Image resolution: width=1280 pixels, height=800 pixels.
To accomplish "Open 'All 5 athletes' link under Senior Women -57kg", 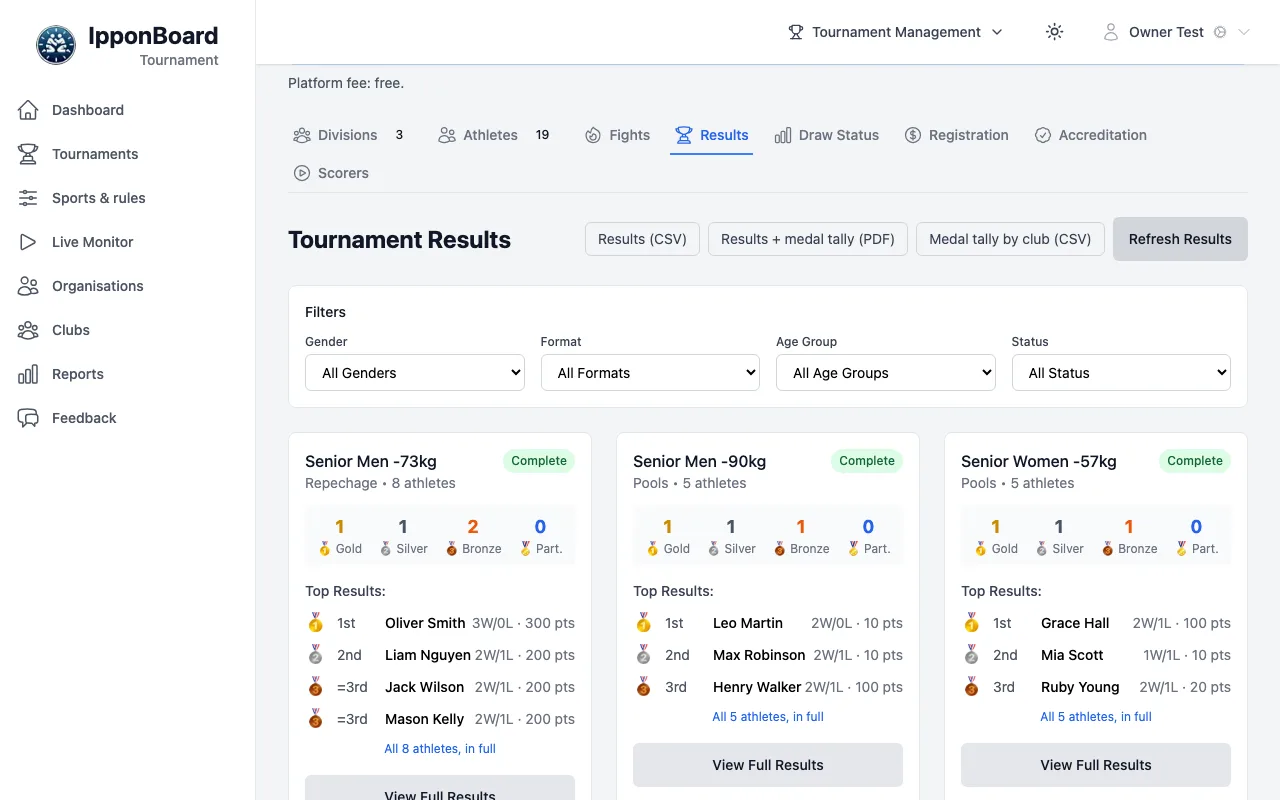I will coord(1096,717).
